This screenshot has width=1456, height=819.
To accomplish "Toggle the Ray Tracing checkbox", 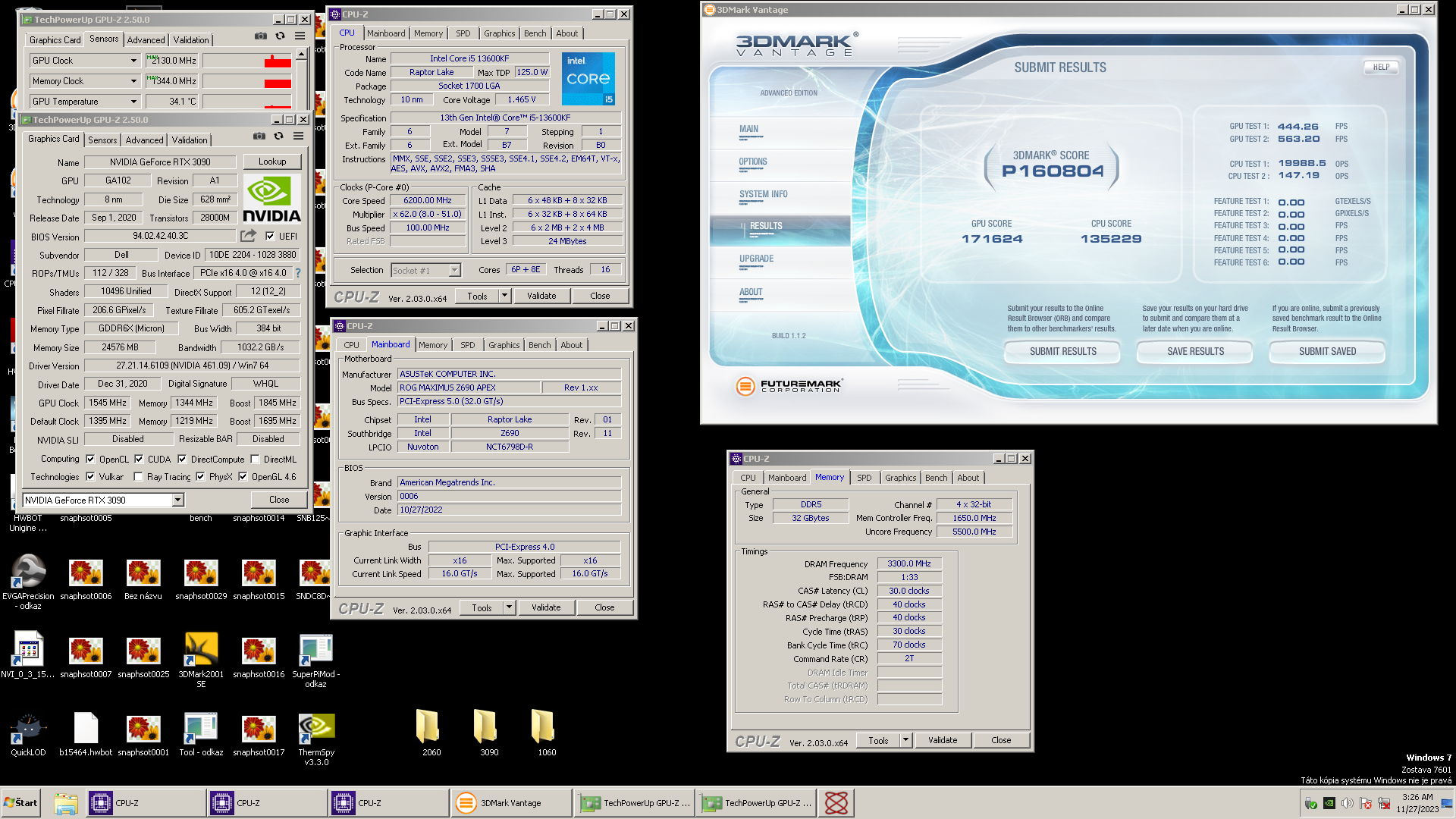I will point(138,476).
